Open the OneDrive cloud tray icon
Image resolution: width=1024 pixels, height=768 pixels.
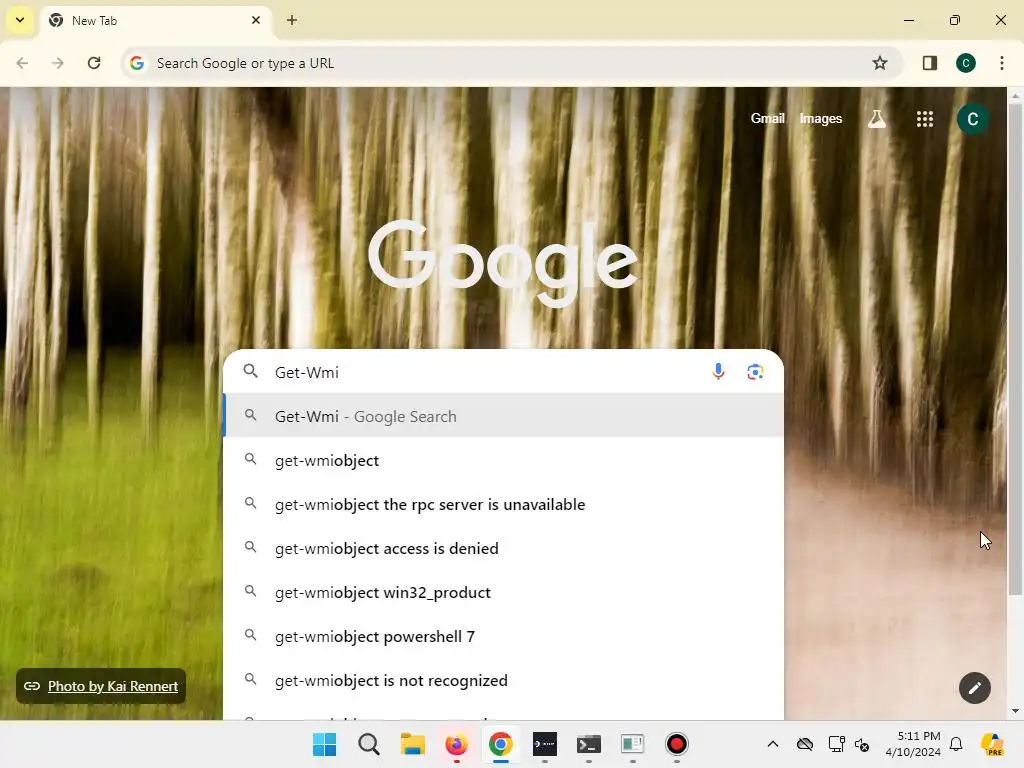click(805, 744)
